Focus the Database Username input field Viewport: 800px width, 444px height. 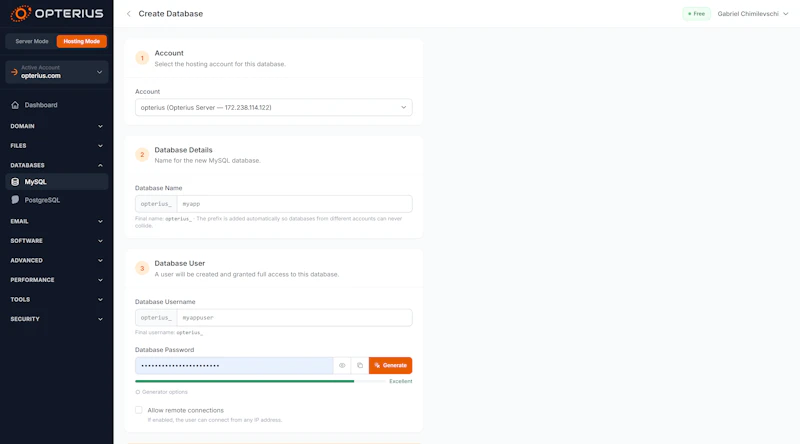coord(294,317)
